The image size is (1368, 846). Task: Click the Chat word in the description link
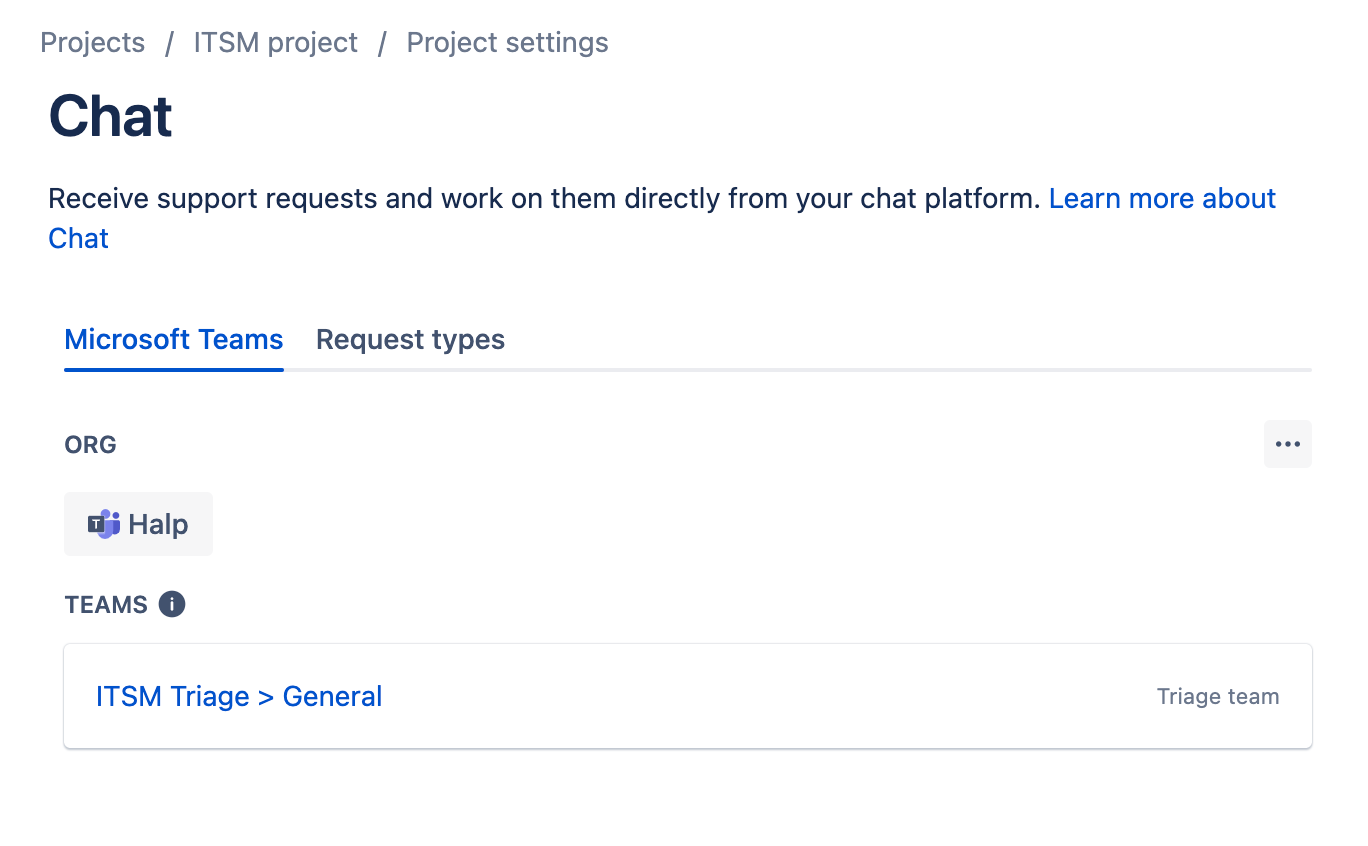pos(78,238)
